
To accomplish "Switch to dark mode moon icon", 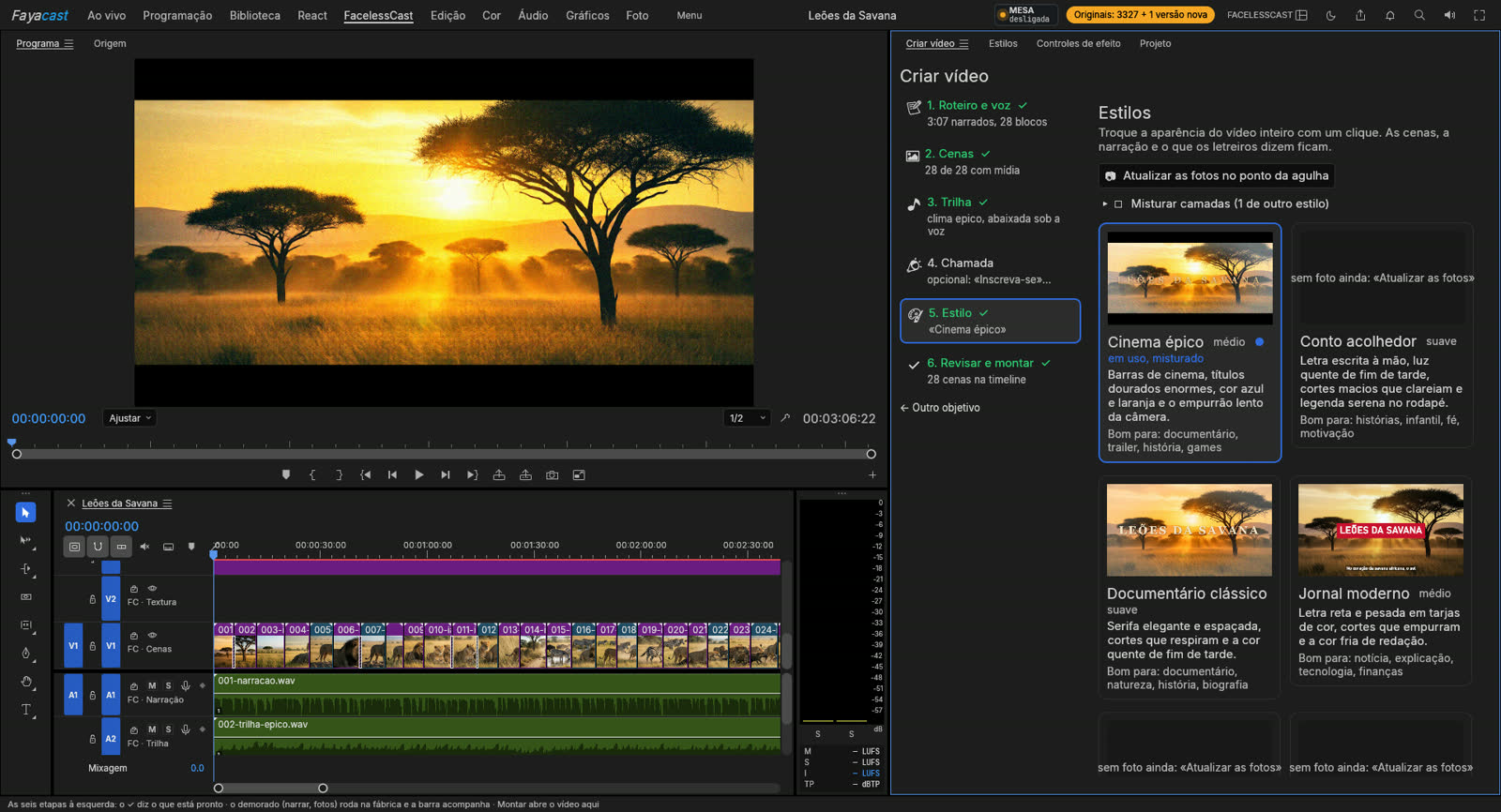I will 1330,15.
